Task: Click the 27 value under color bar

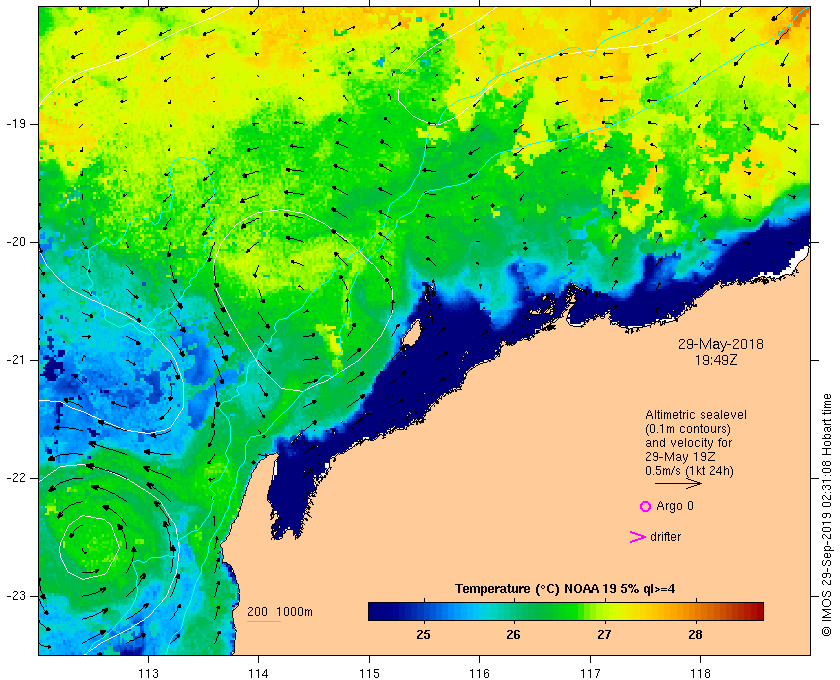Action: (604, 635)
